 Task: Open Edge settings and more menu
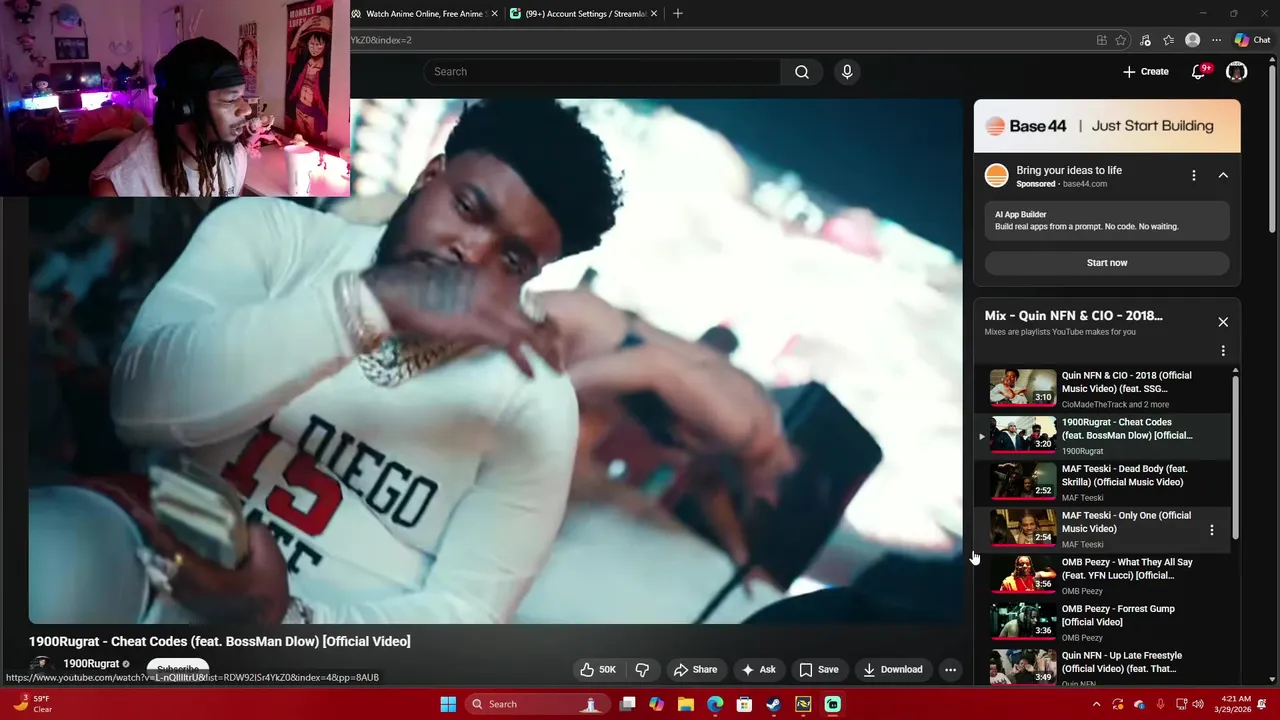1216,40
